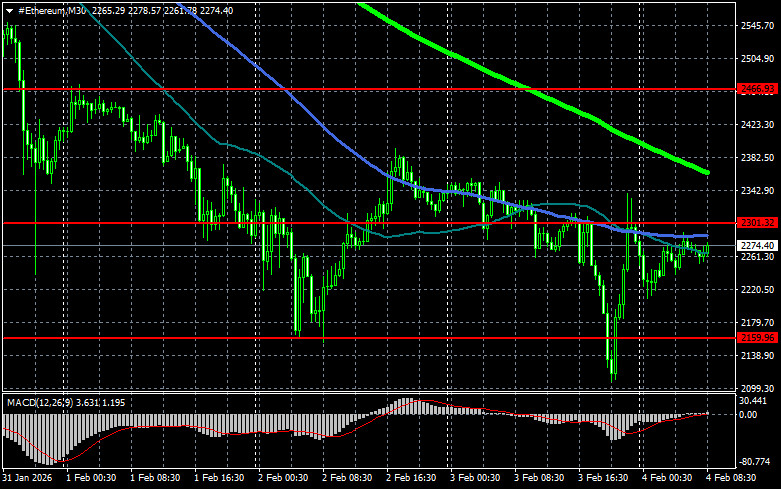
Task: Click the 2220.50 price axis label
Action: (758, 289)
